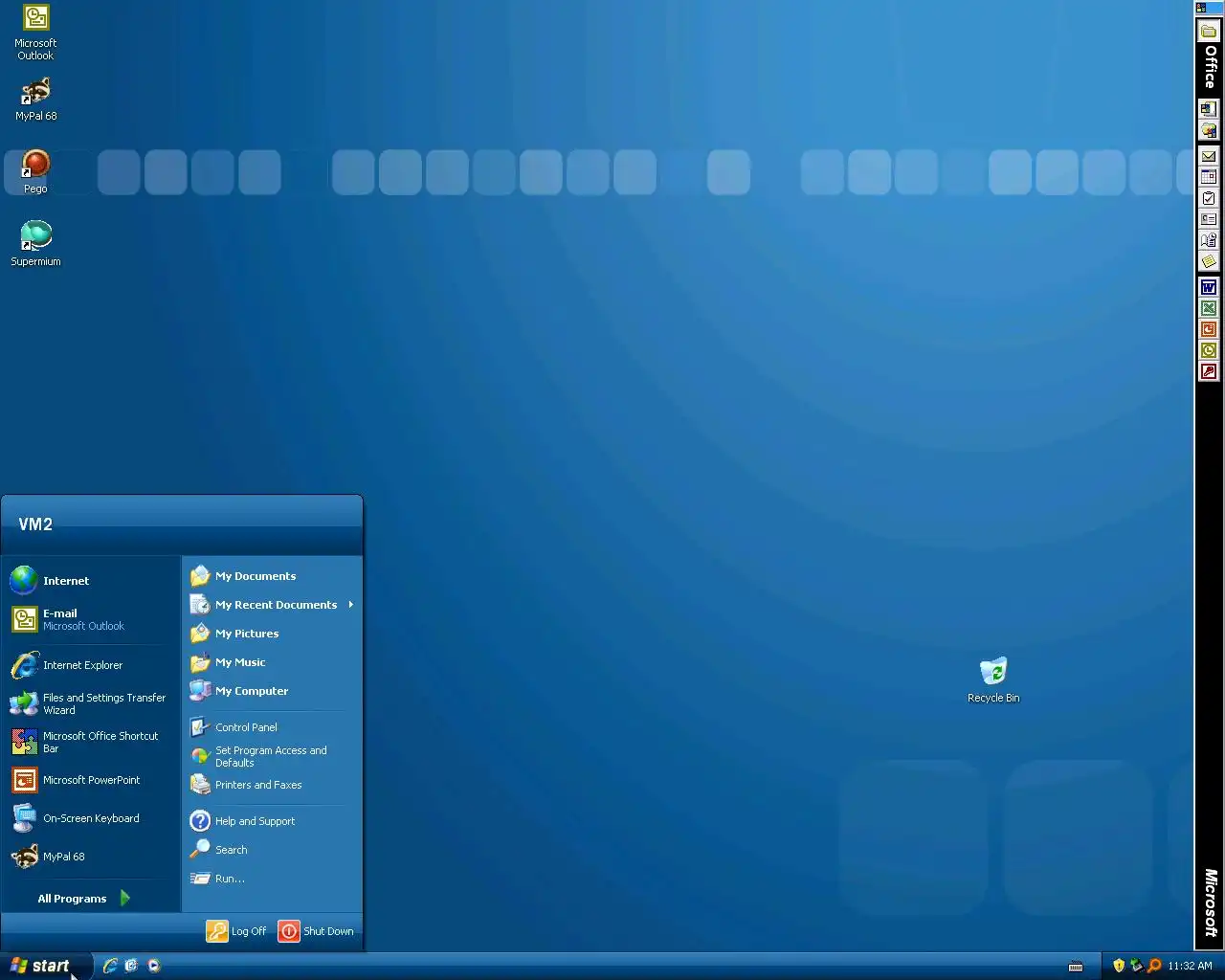
Task: Open My Computer in Start menu
Action: point(273,691)
